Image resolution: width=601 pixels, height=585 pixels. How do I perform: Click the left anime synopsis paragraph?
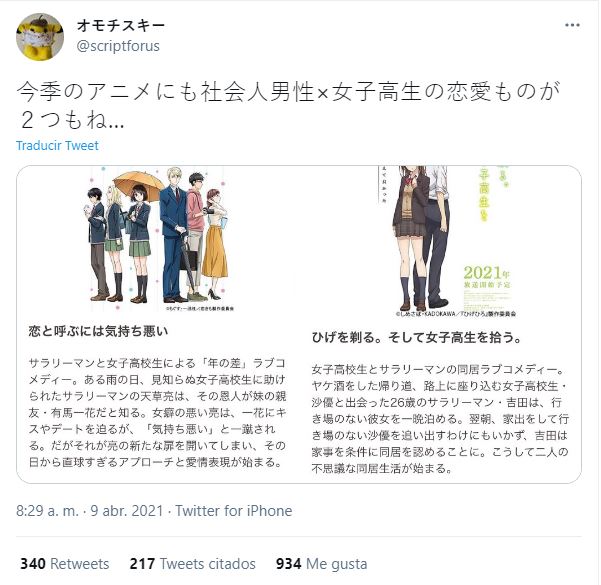157,412
